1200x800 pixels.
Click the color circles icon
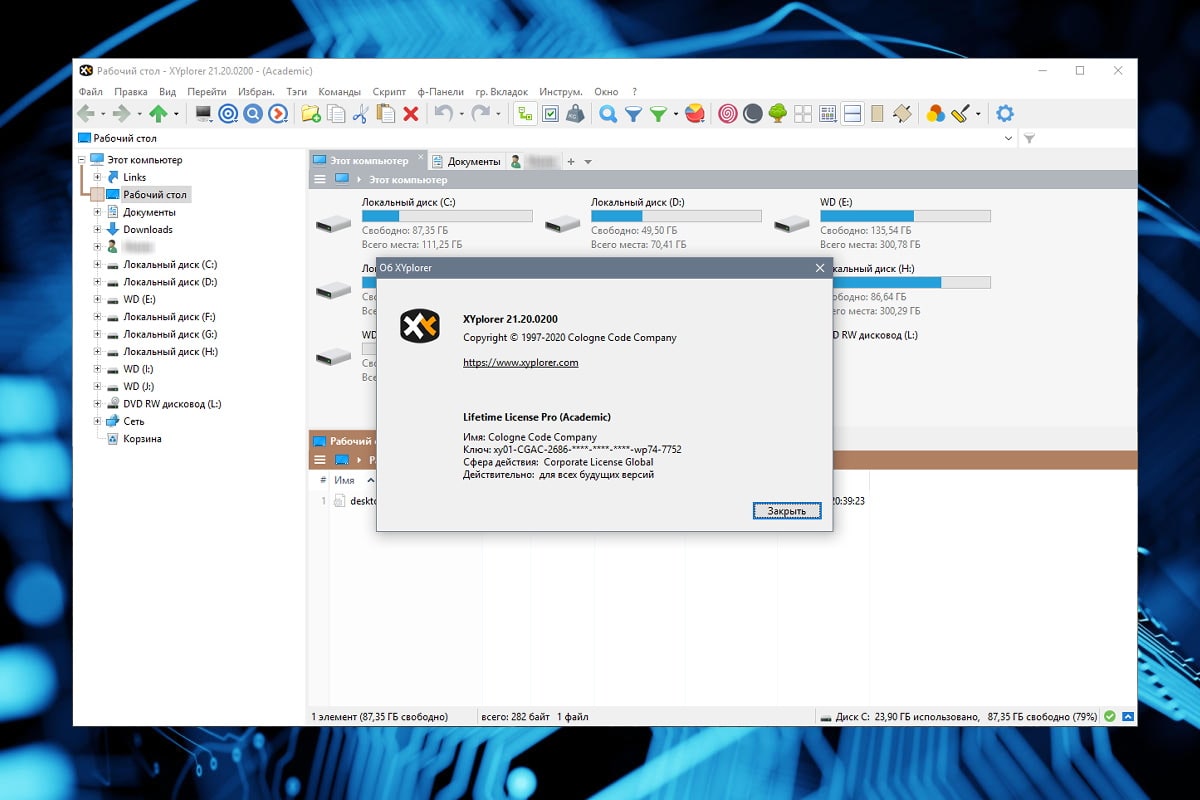[x=935, y=114]
